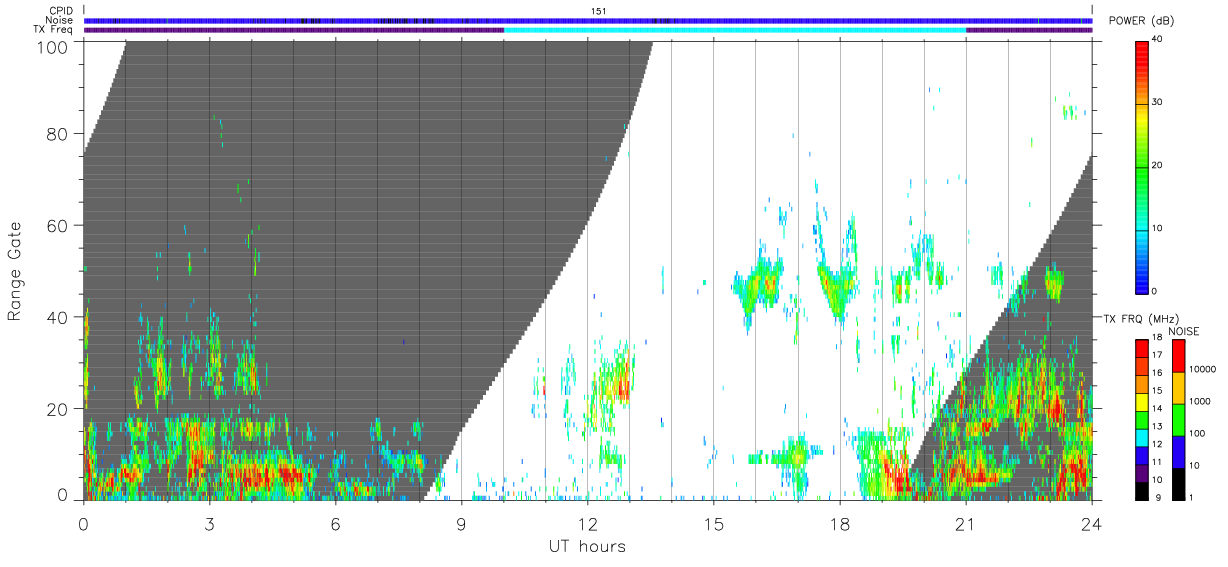Click the CPID label
1228x567 pixels.
click(62, 11)
